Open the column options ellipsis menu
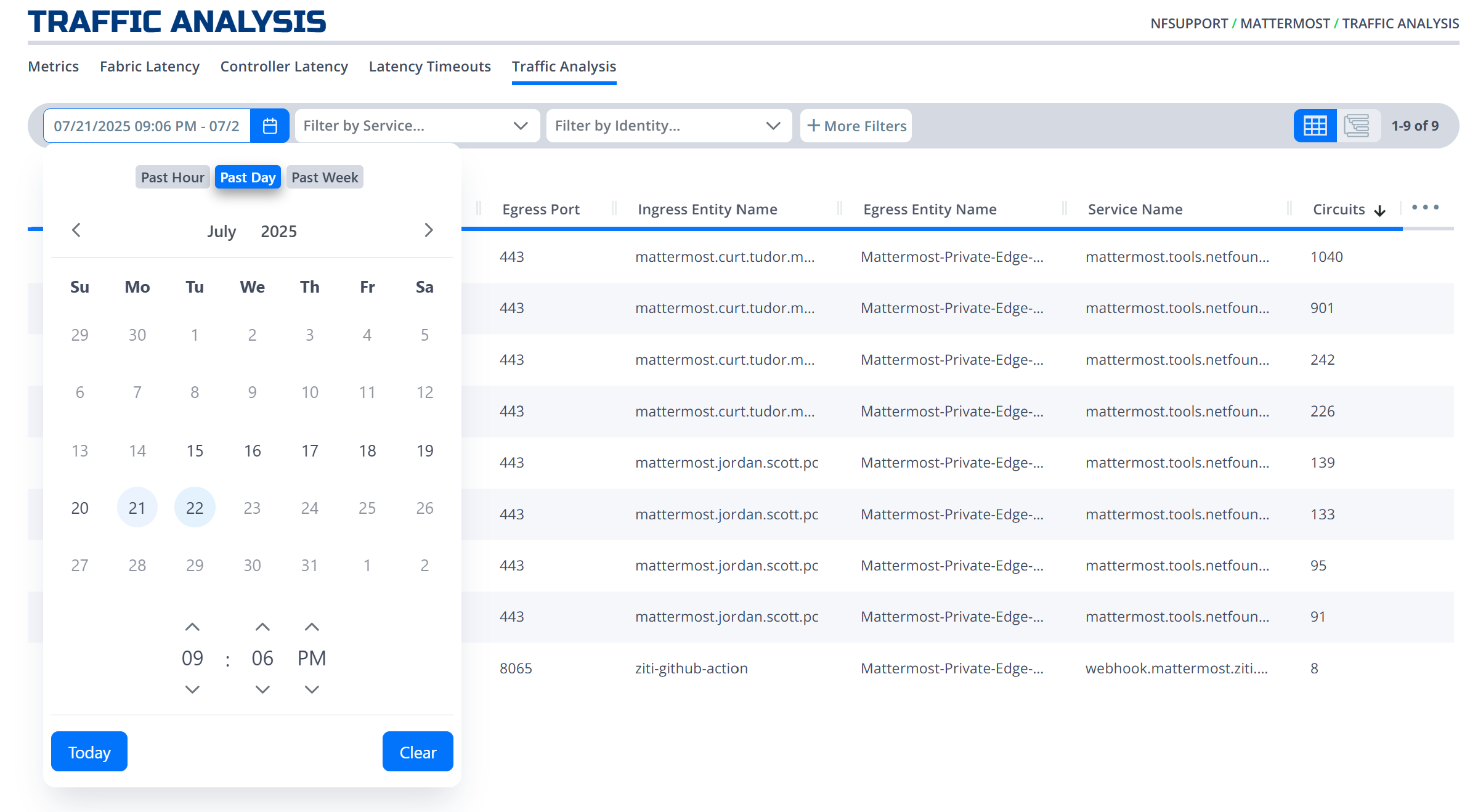1470x812 pixels. tap(1426, 208)
